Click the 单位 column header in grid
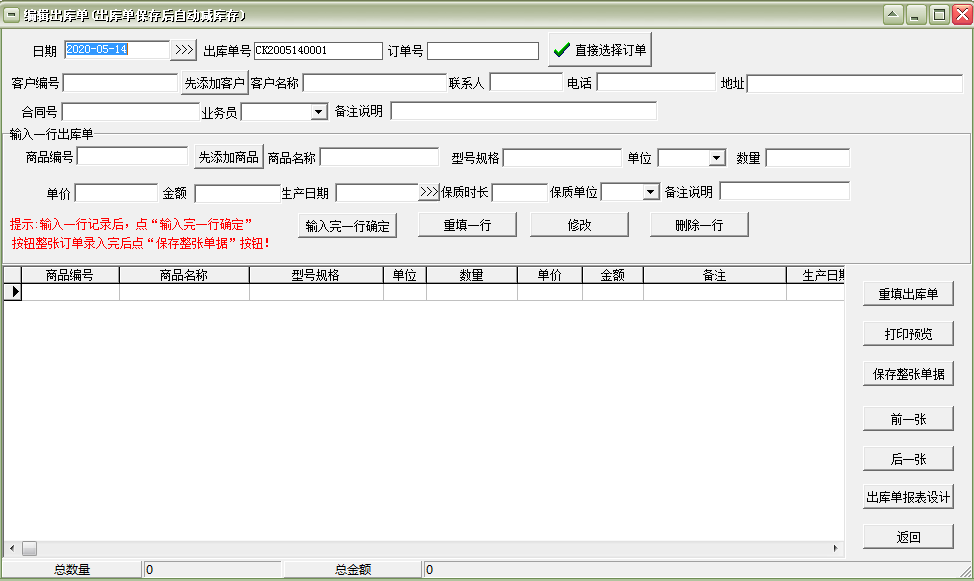This screenshot has width=974, height=581. (404, 275)
